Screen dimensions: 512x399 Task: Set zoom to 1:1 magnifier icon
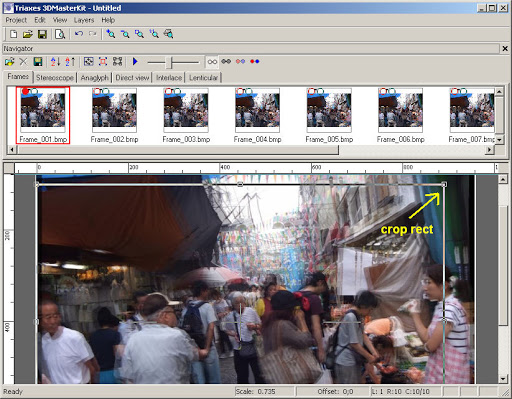[x=154, y=34]
